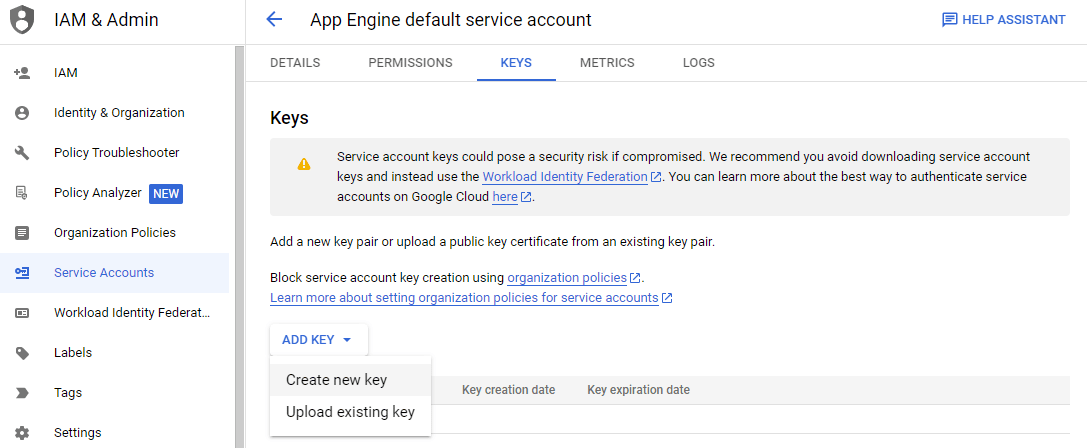Image resolution: width=1087 pixels, height=448 pixels.
Task: Click the sidebar vertical scrollbar
Action: pos(240,246)
